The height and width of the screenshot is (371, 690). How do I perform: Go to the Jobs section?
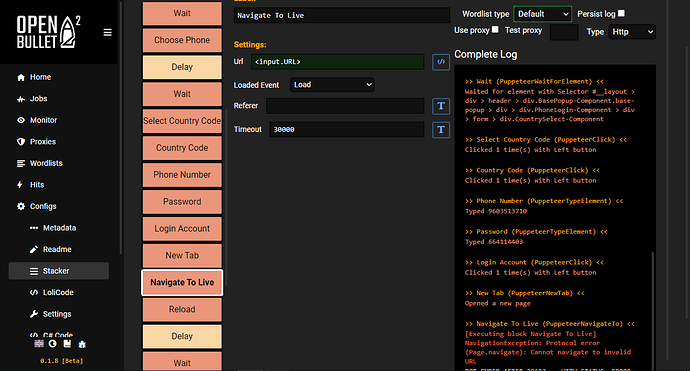(38, 99)
